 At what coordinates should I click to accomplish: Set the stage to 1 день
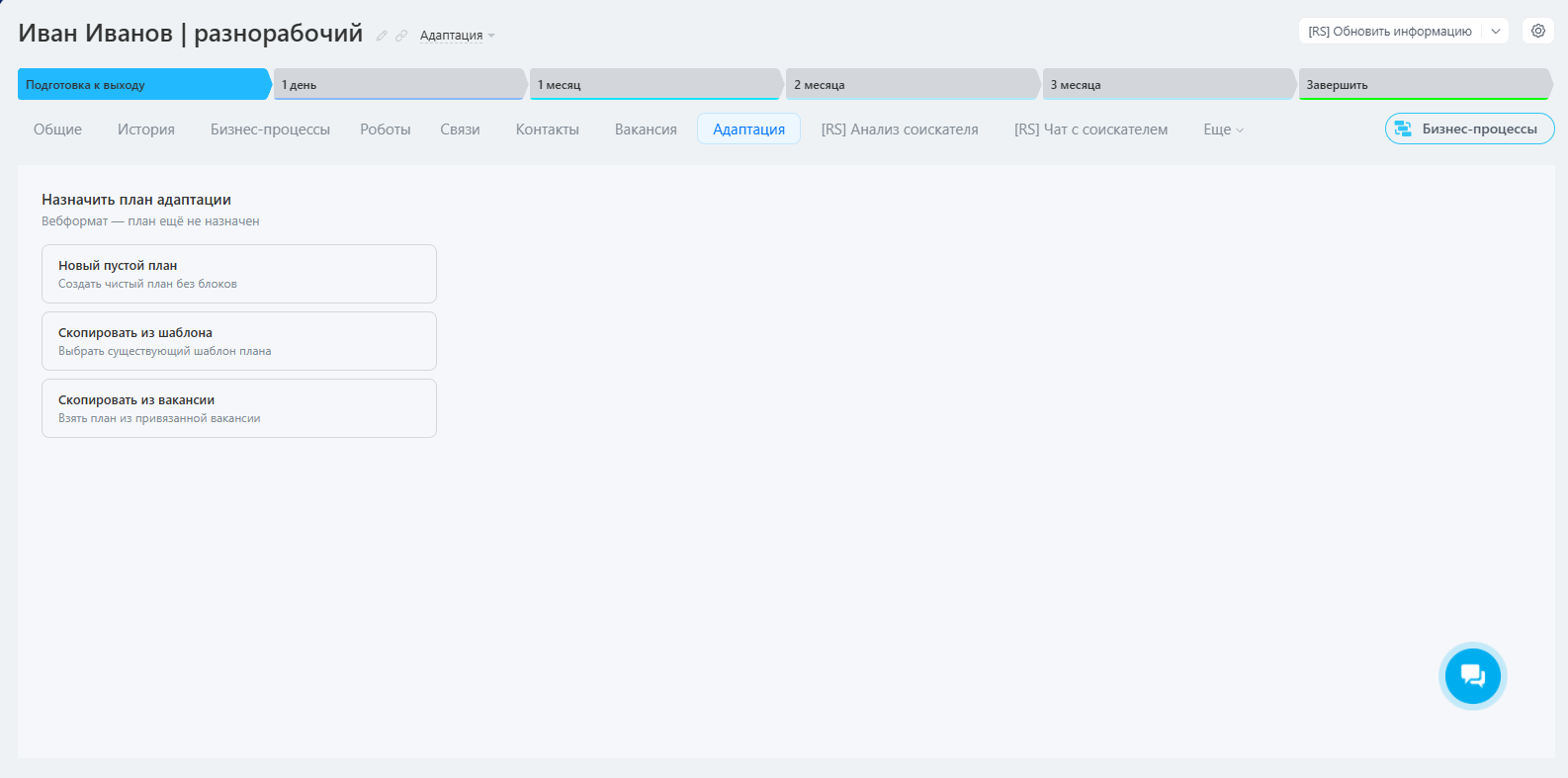(x=398, y=85)
